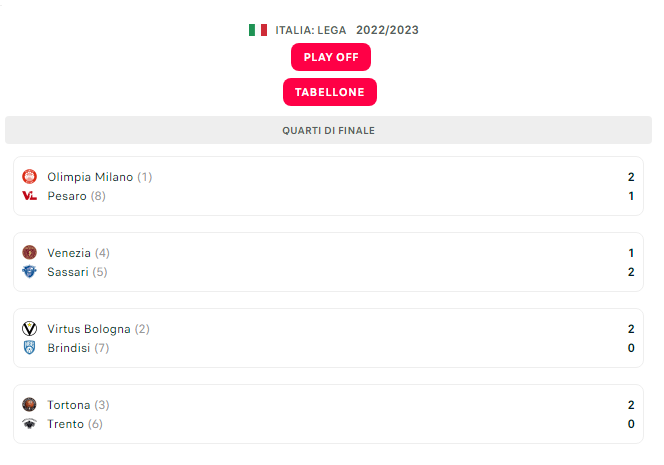Open the Virtus Bologna V logo
This screenshot has width=664, height=465.
(29, 329)
